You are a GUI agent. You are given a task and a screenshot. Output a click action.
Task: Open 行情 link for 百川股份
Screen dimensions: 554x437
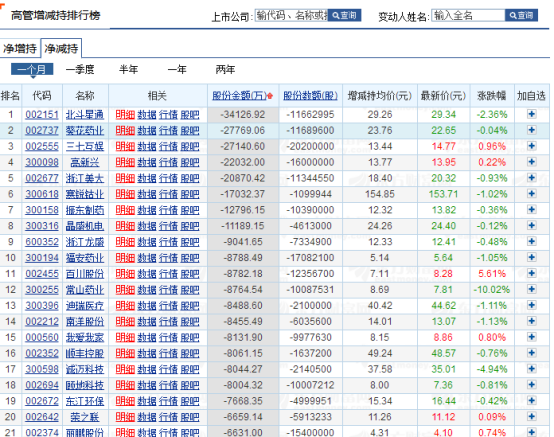[168, 273]
